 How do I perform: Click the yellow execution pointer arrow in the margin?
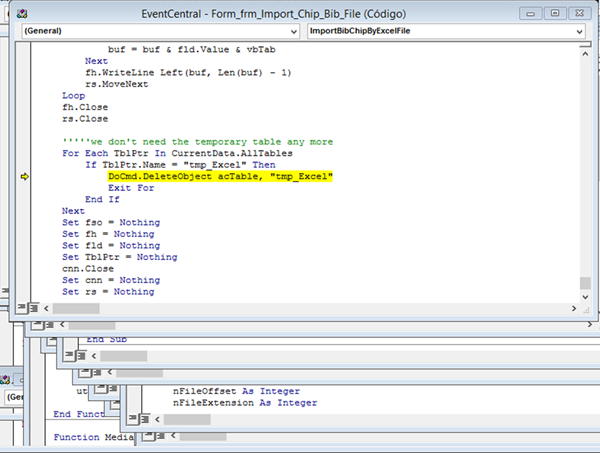coord(25,176)
